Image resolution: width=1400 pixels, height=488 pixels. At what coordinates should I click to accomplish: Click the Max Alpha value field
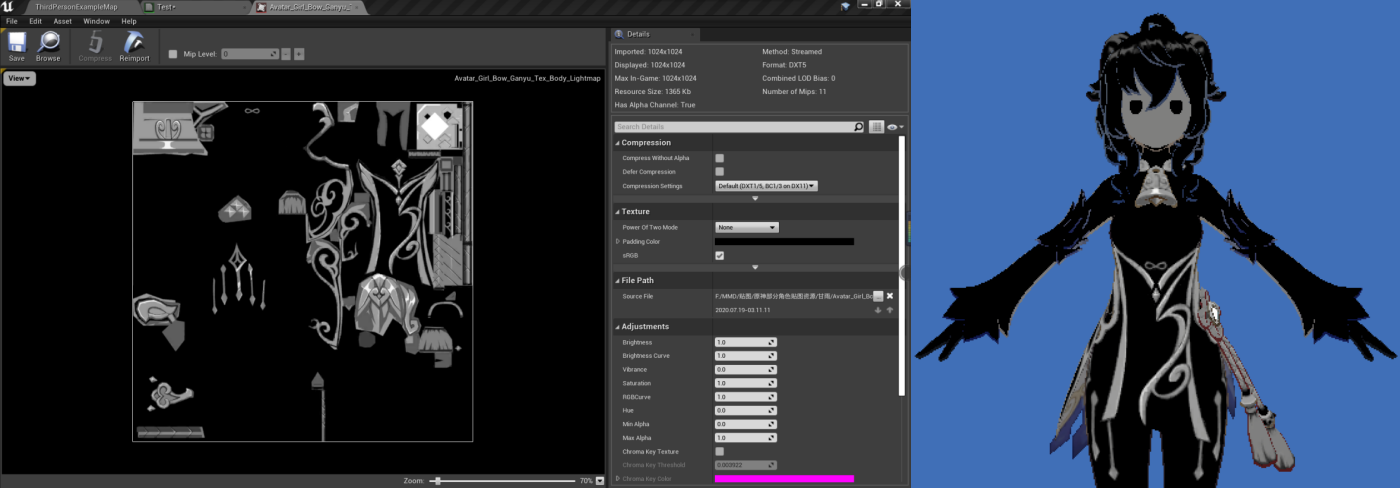click(x=746, y=438)
